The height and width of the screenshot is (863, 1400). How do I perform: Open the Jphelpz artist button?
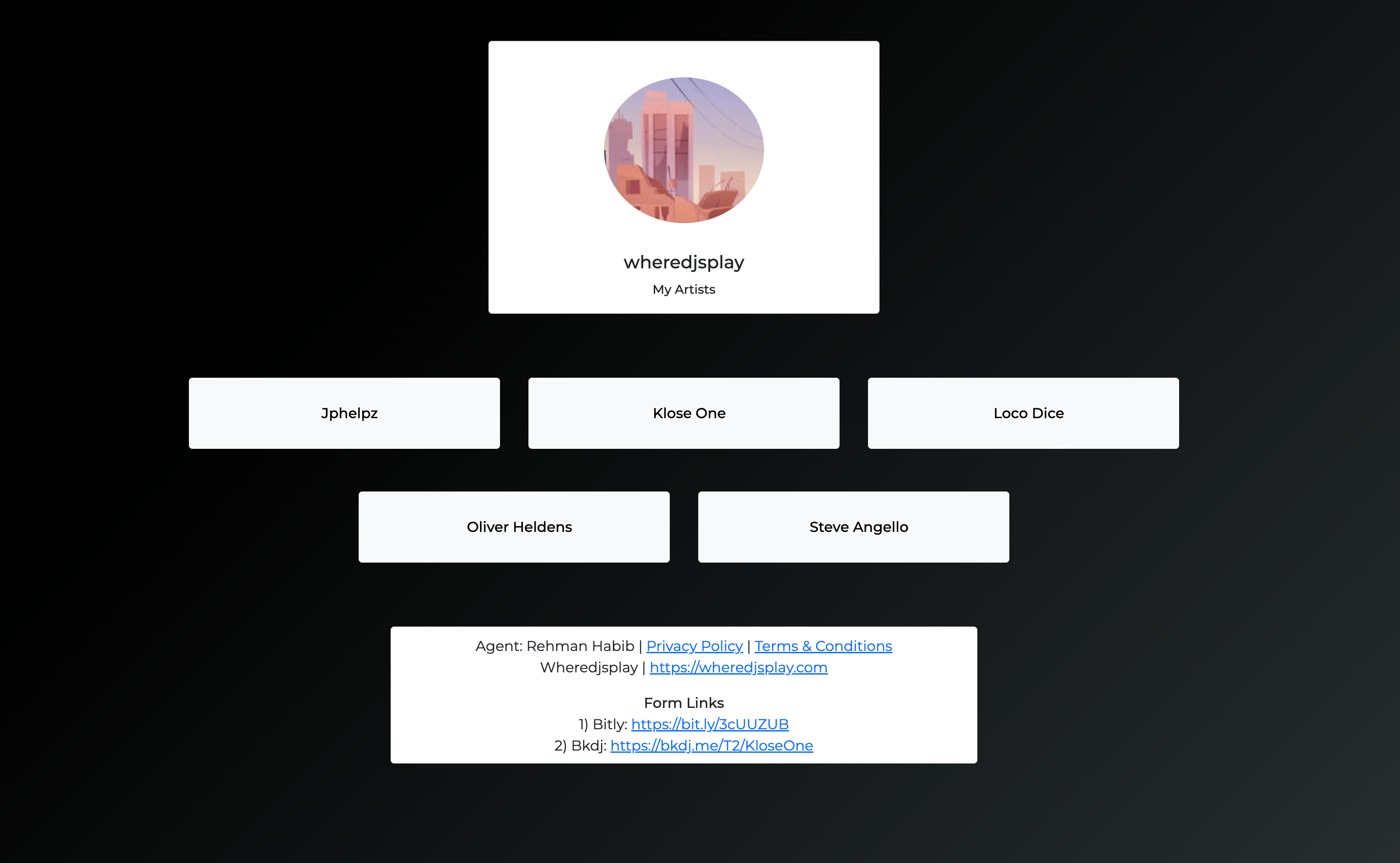[344, 413]
